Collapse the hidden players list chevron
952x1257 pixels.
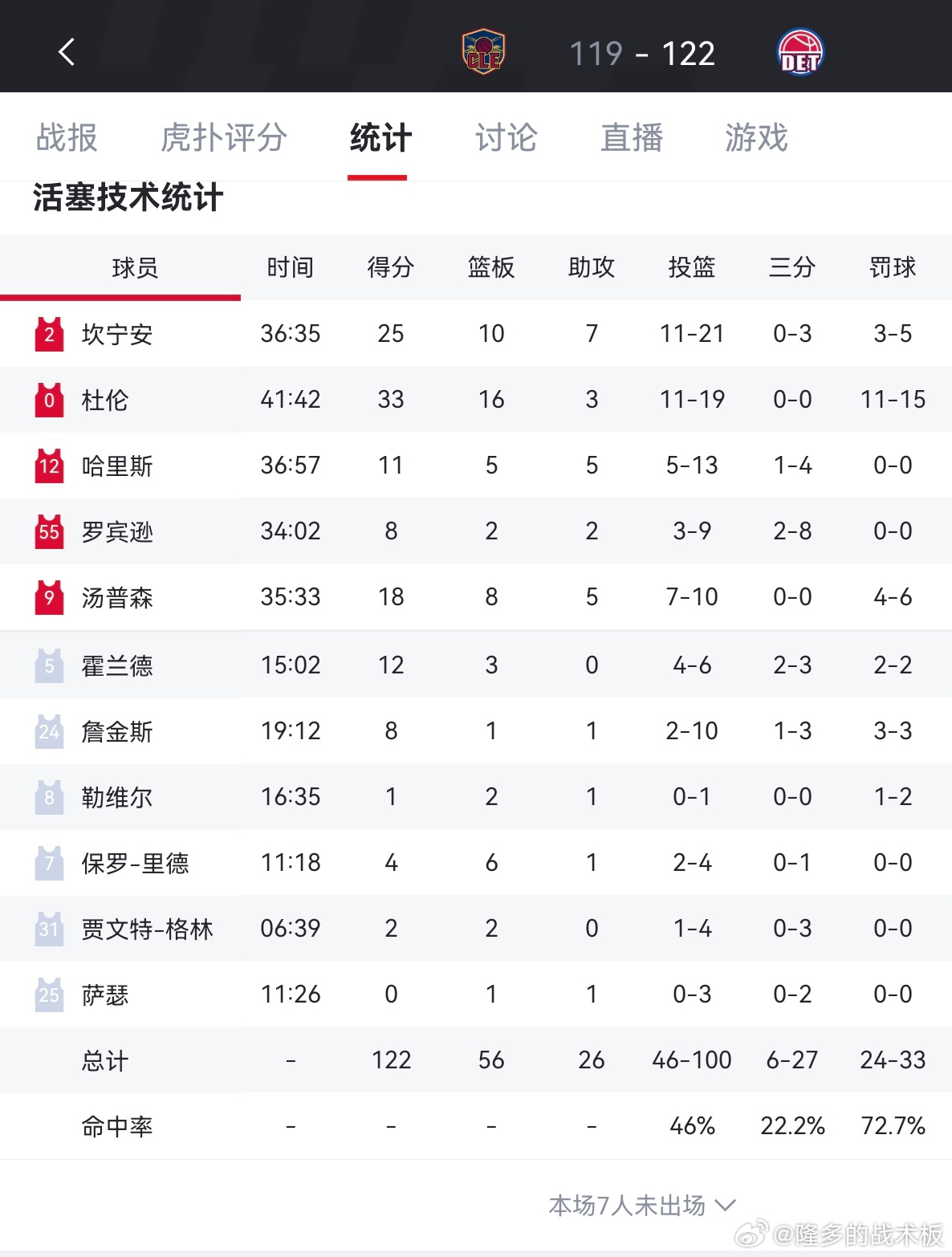click(726, 1205)
